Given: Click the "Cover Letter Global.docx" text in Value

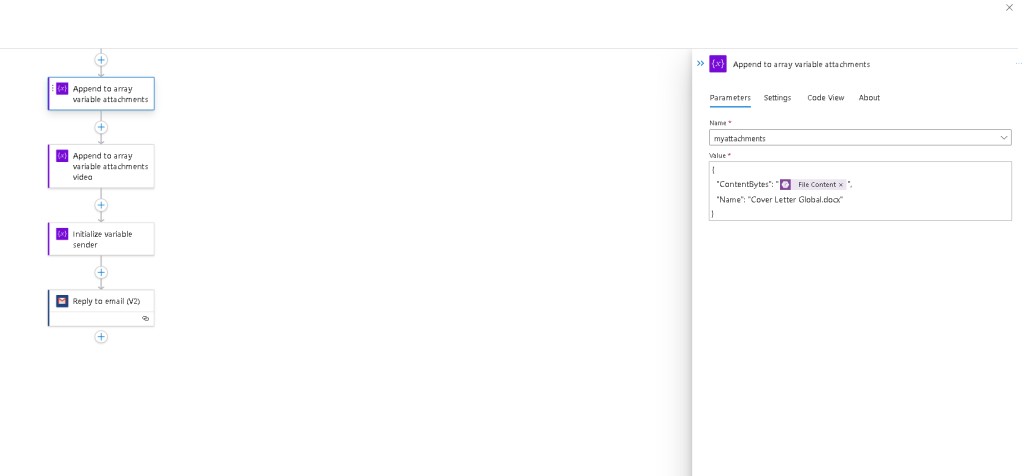Looking at the screenshot, I should (795, 200).
